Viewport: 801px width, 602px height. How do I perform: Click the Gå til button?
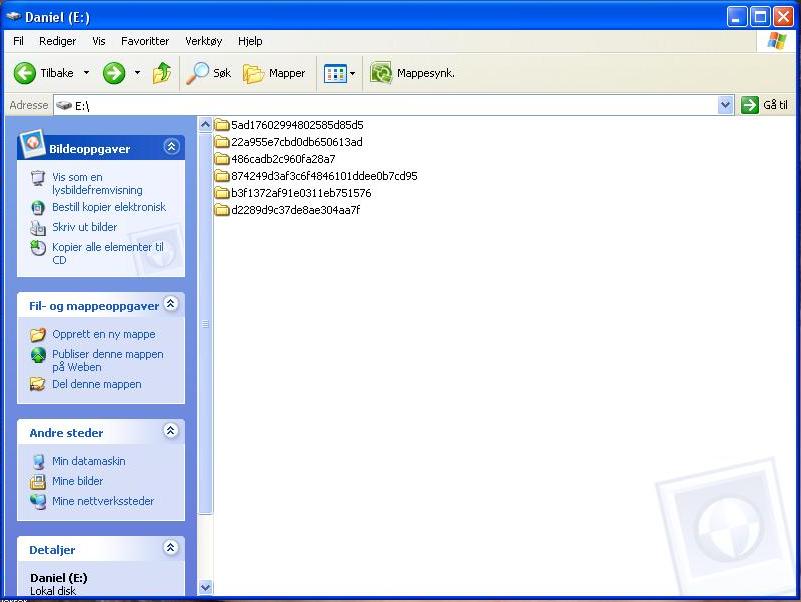point(765,105)
